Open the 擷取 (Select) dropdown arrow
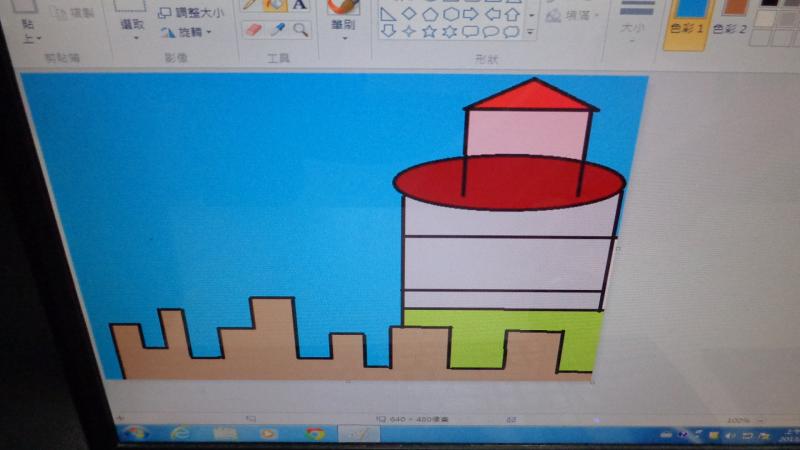Image resolution: width=800 pixels, height=450 pixels. tap(136, 38)
